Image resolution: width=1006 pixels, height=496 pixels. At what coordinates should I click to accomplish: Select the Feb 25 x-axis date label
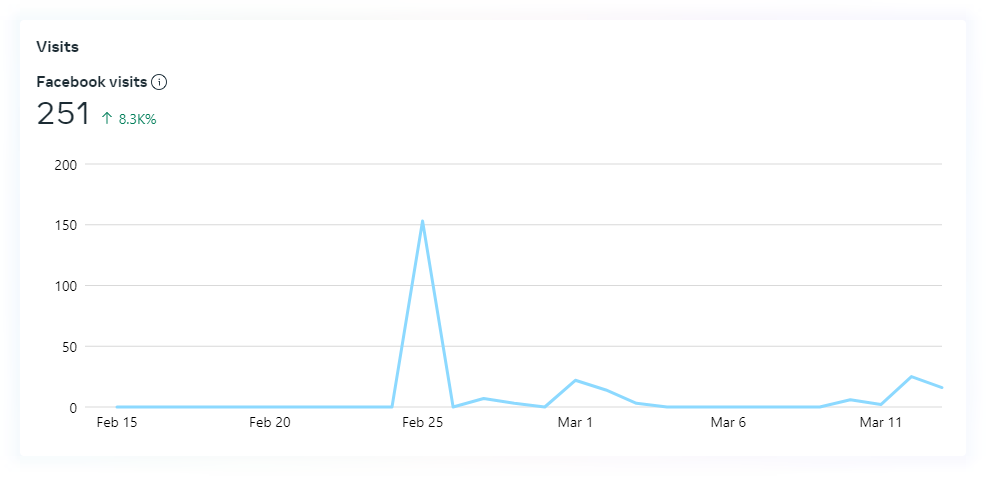click(x=422, y=423)
